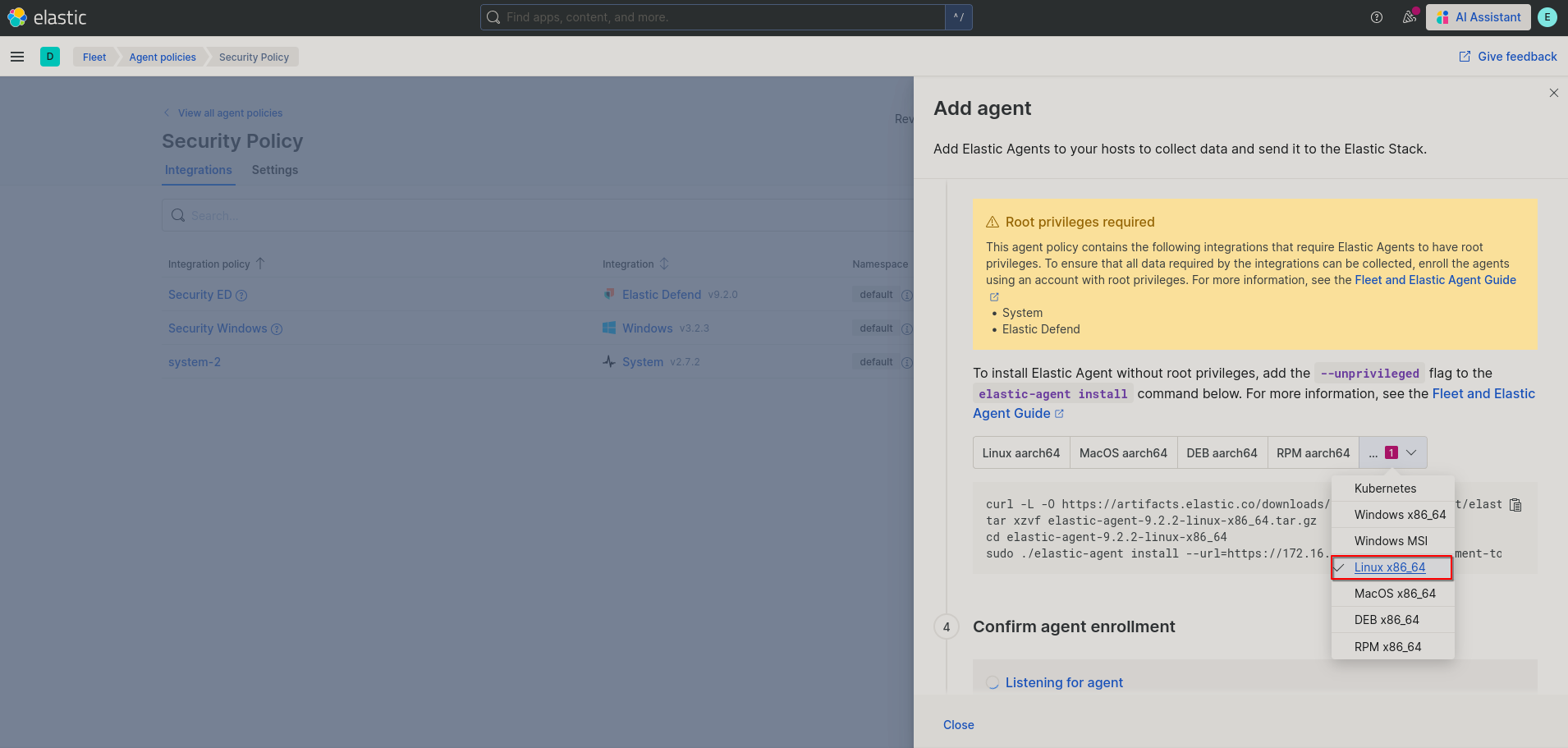Select the RPM aarch64 platform
Image resolution: width=1568 pixels, height=748 pixels.
(1313, 453)
